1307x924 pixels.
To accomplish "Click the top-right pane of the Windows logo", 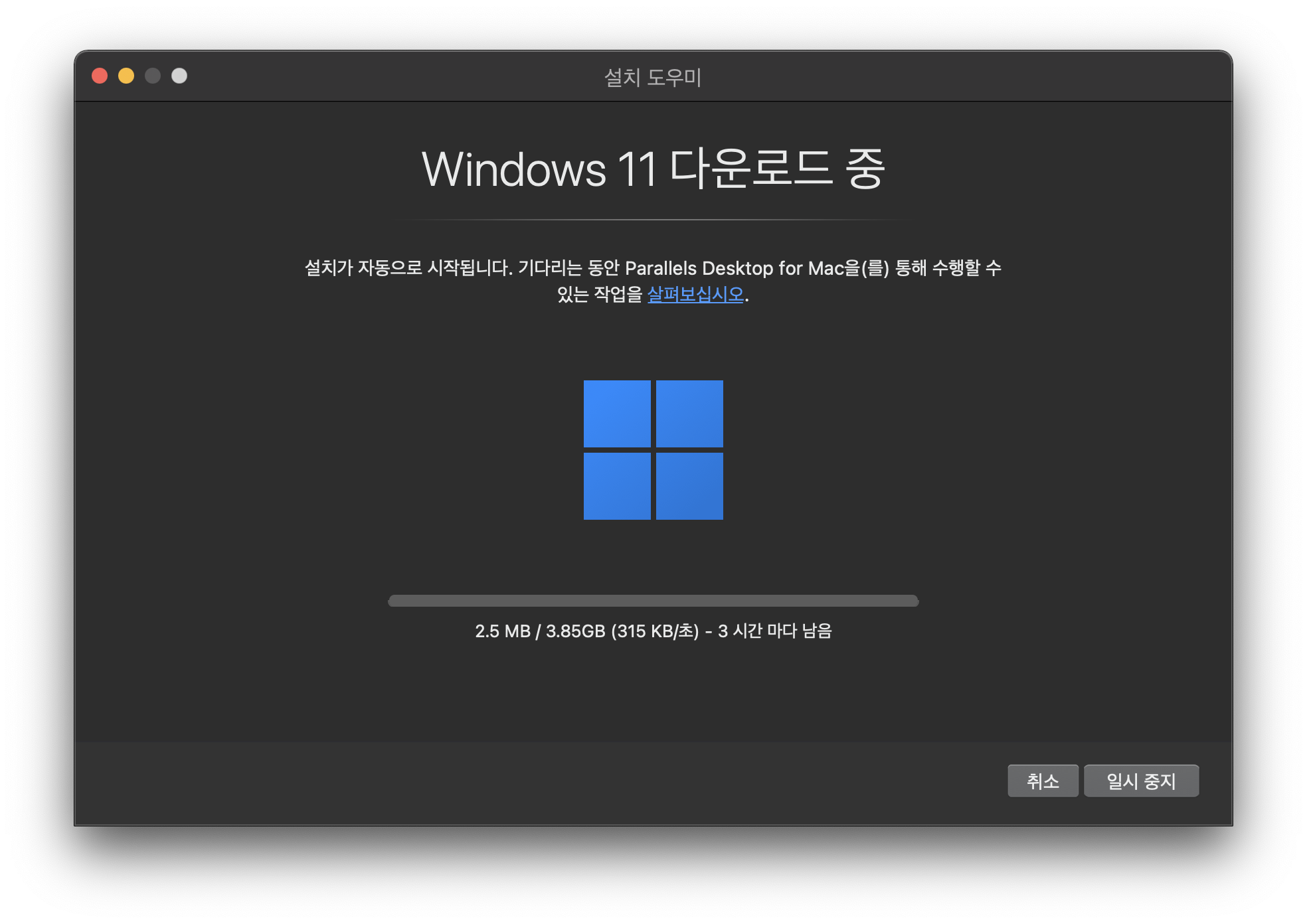I will (689, 414).
